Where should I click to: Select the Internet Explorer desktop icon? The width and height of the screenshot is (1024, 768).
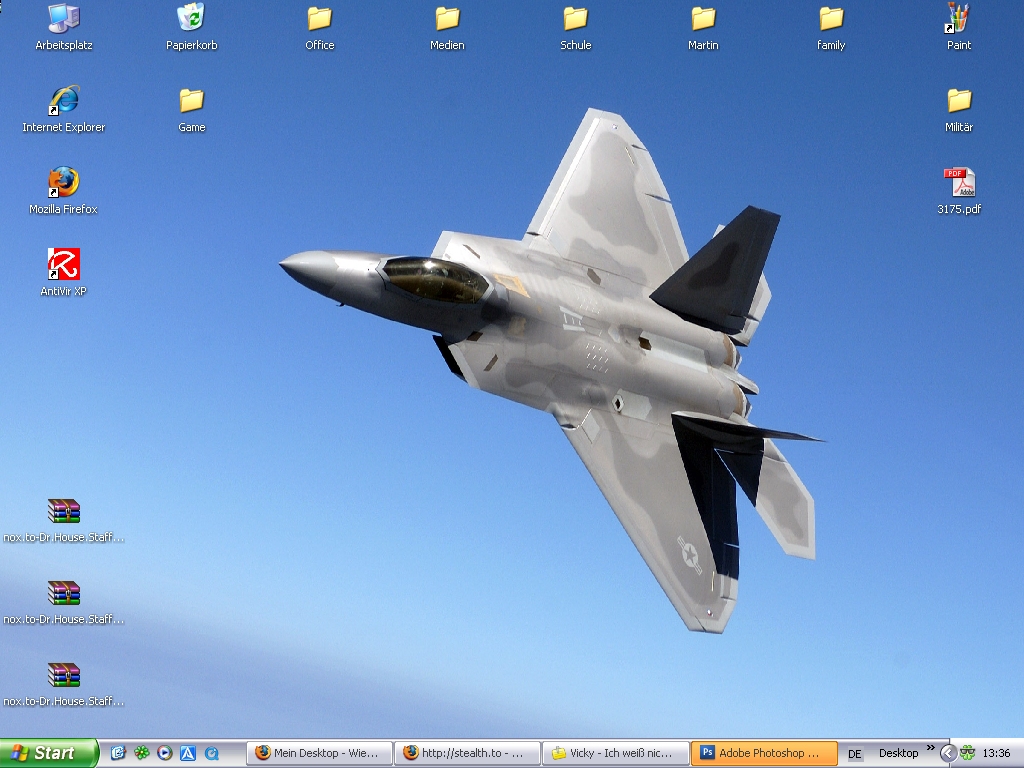tap(64, 101)
